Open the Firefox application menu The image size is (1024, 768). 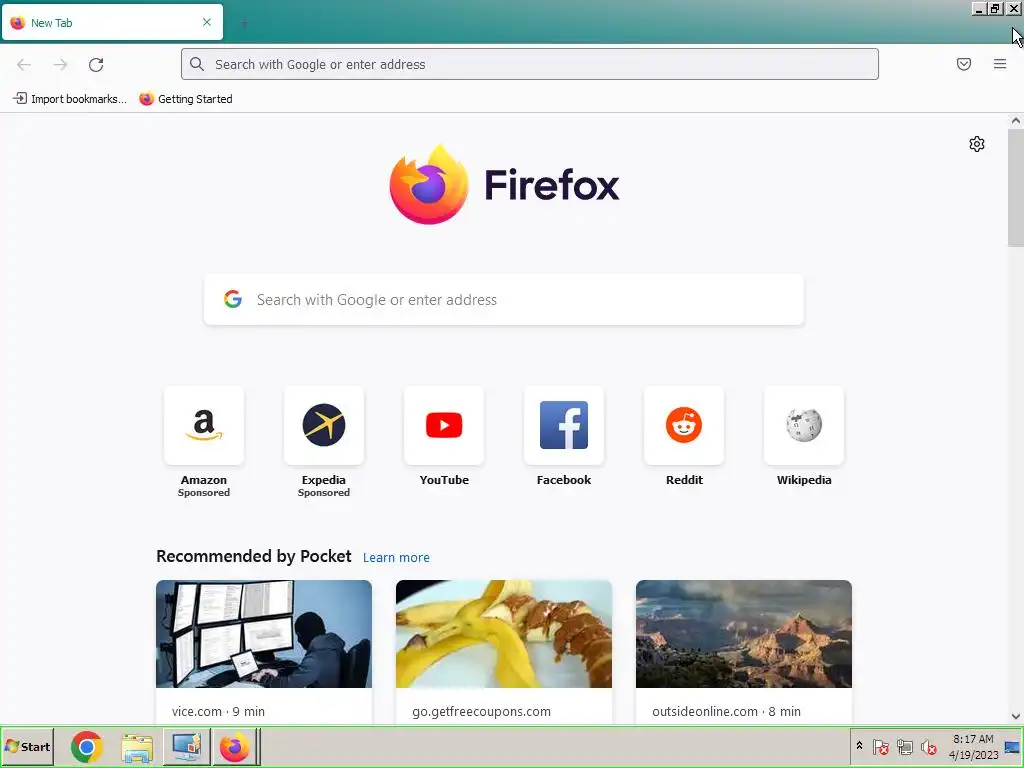tap(1000, 64)
